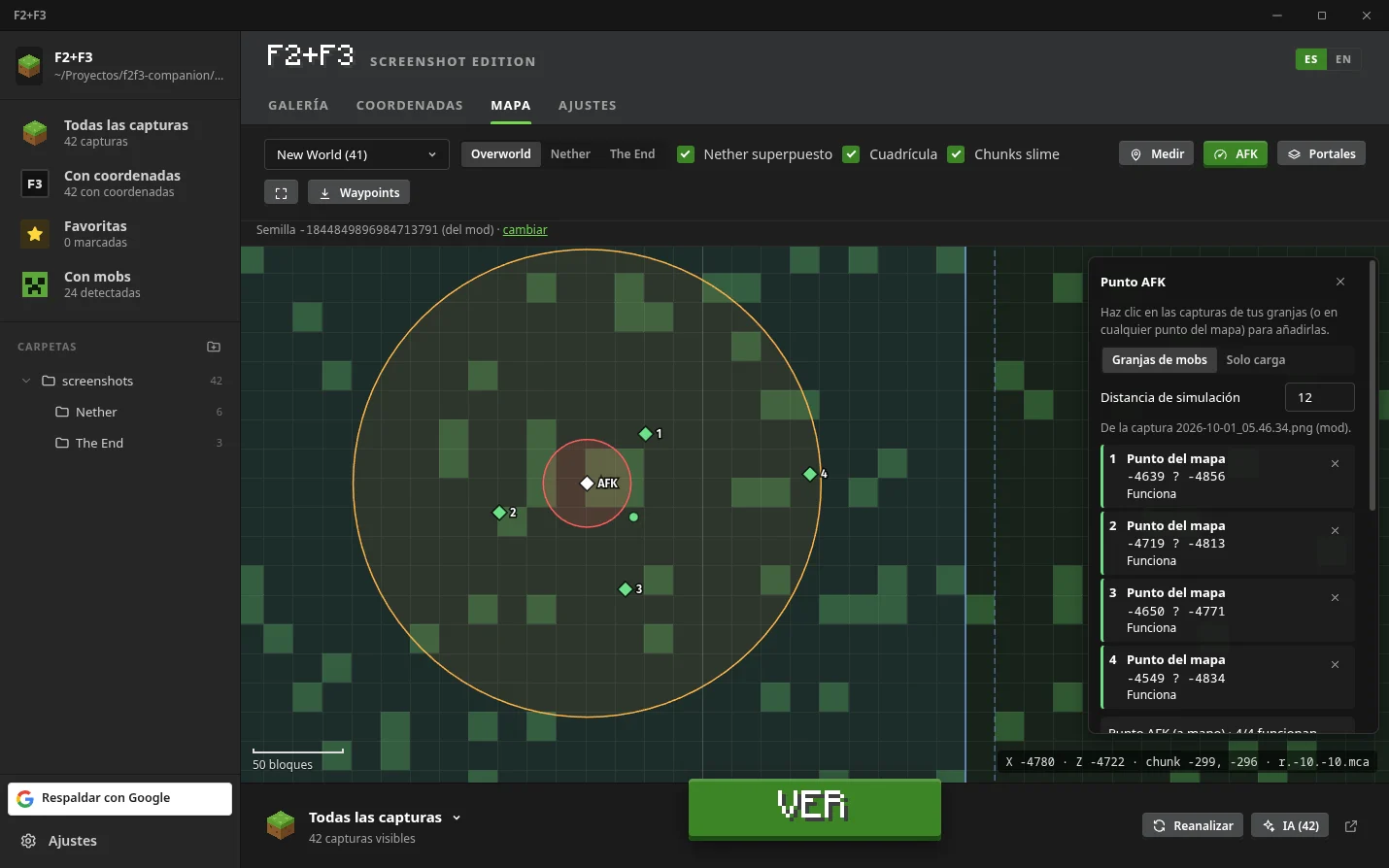Select the Granjas de mobs mode

click(x=1159, y=359)
